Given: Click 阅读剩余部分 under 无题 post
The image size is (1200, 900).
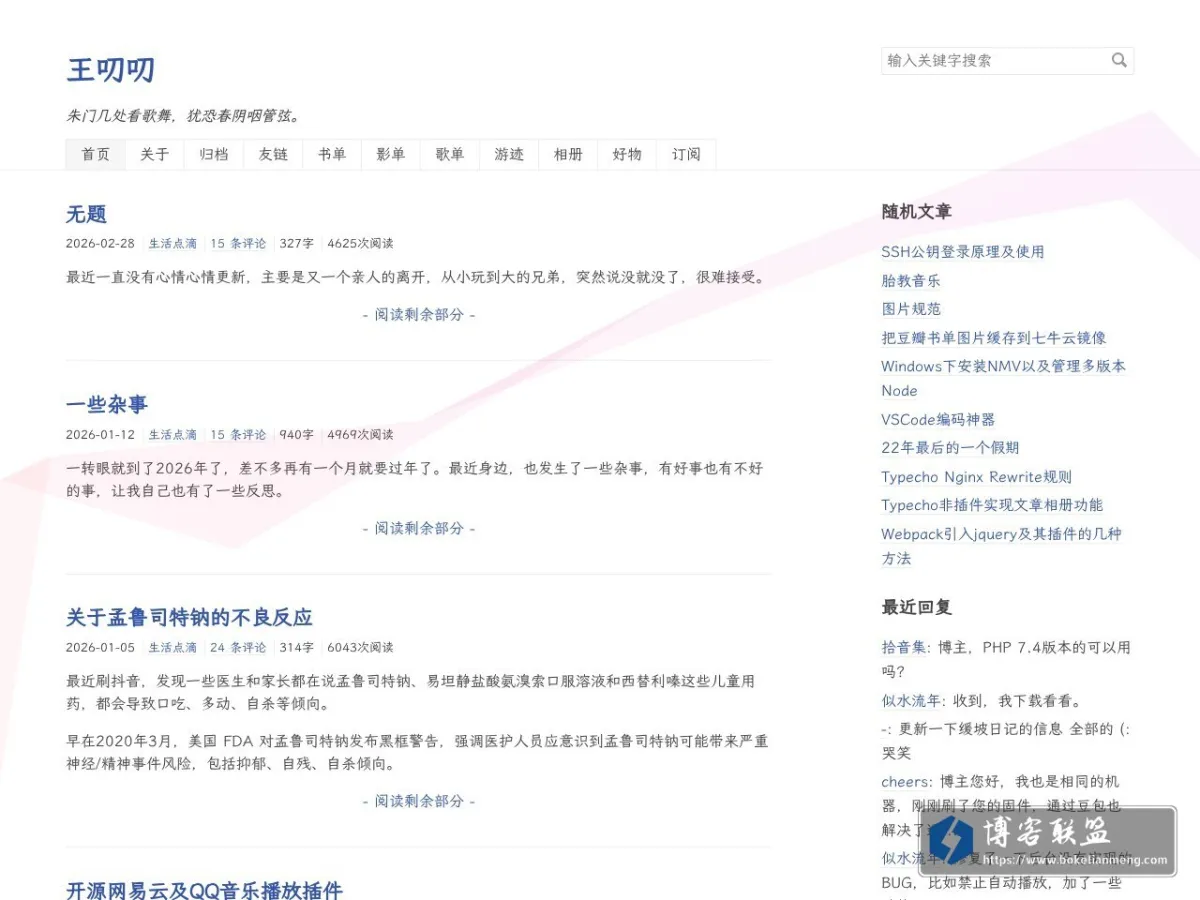Looking at the screenshot, I should coord(419,314).
